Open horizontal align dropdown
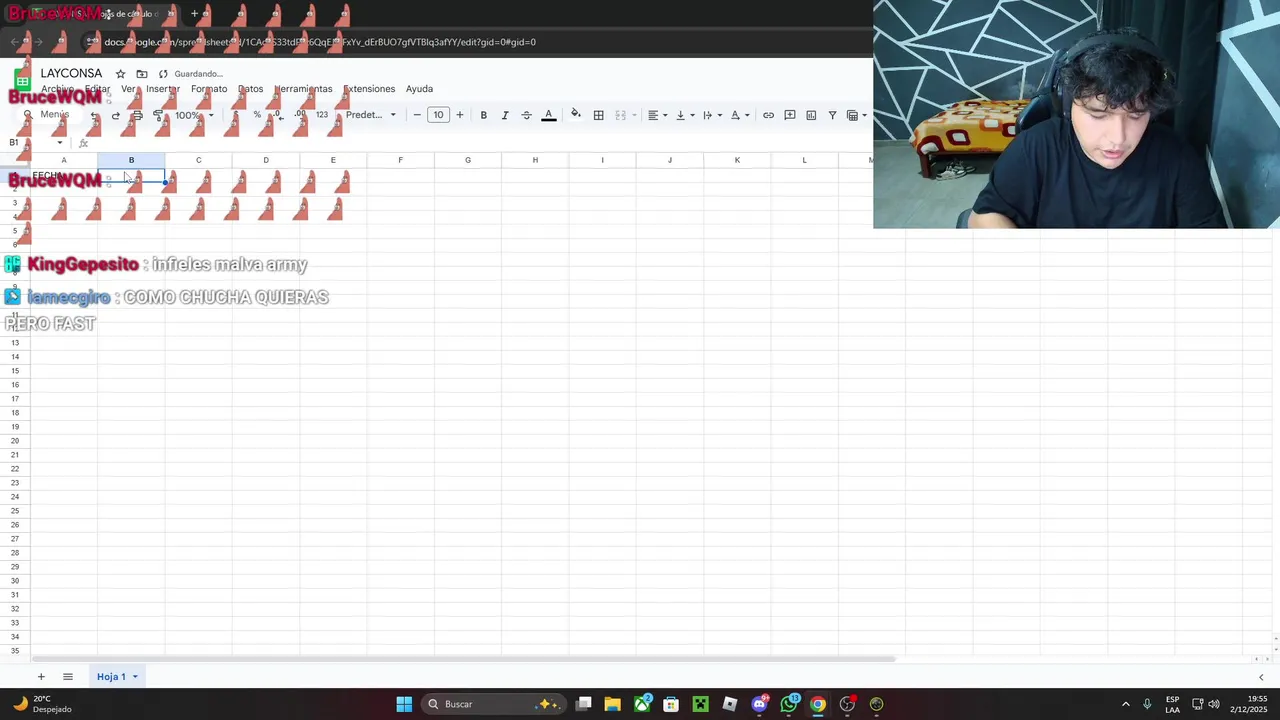Viewport: 1280px width, 720px height. tap(657, 115)
